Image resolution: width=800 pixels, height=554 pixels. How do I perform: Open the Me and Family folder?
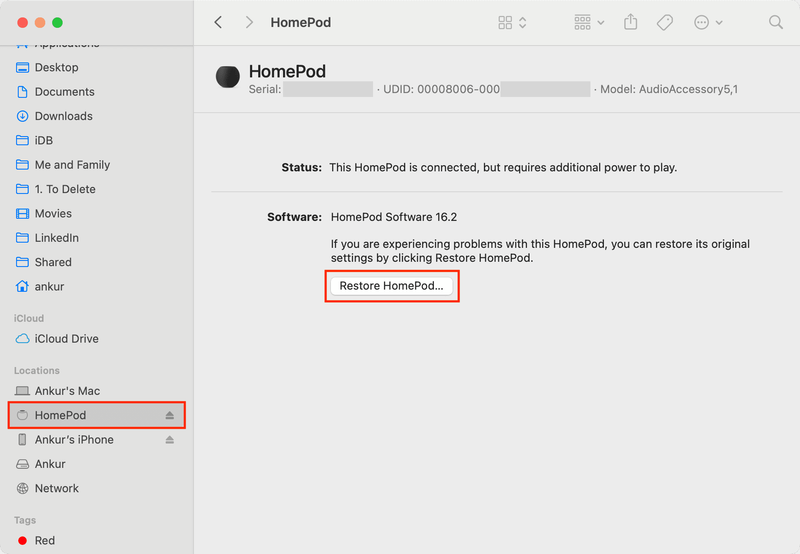click(x=97, y=165)
